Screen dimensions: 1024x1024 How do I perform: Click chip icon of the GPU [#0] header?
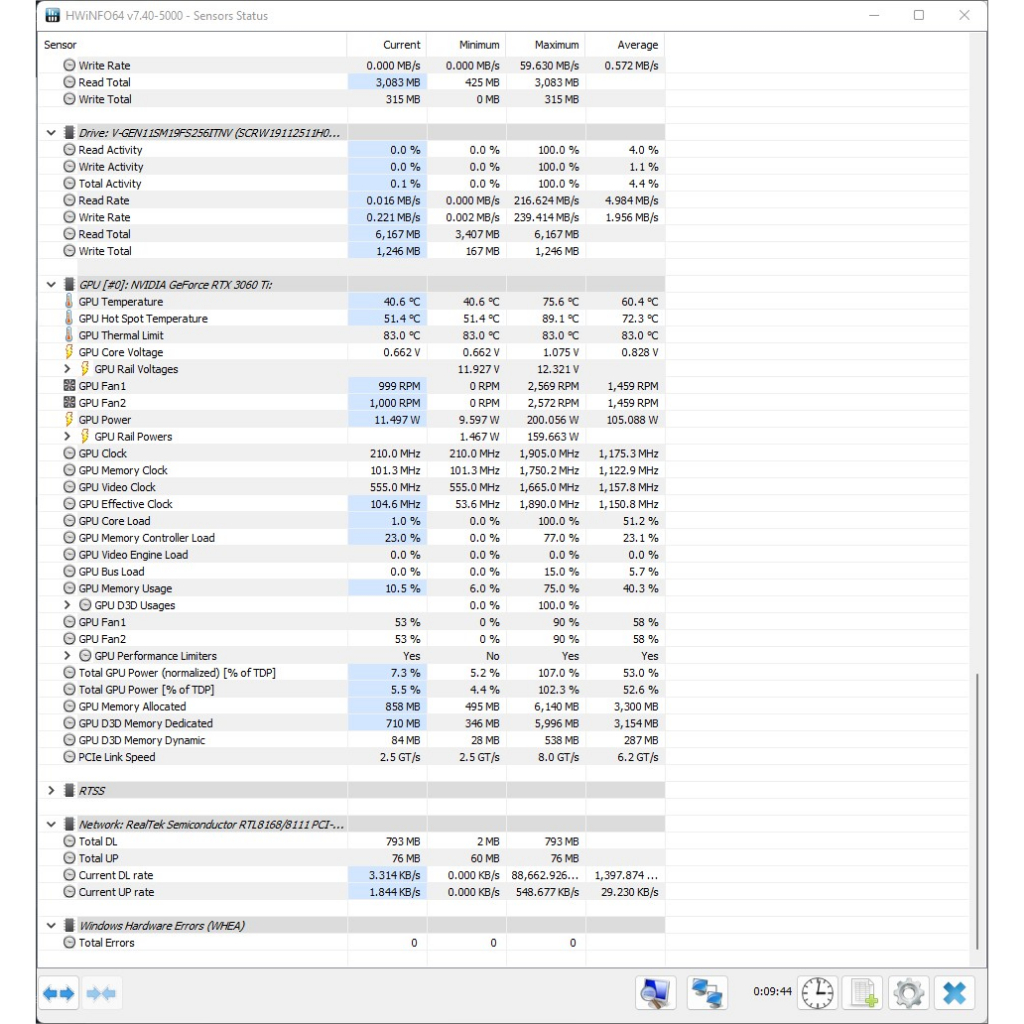coord(69,284)
